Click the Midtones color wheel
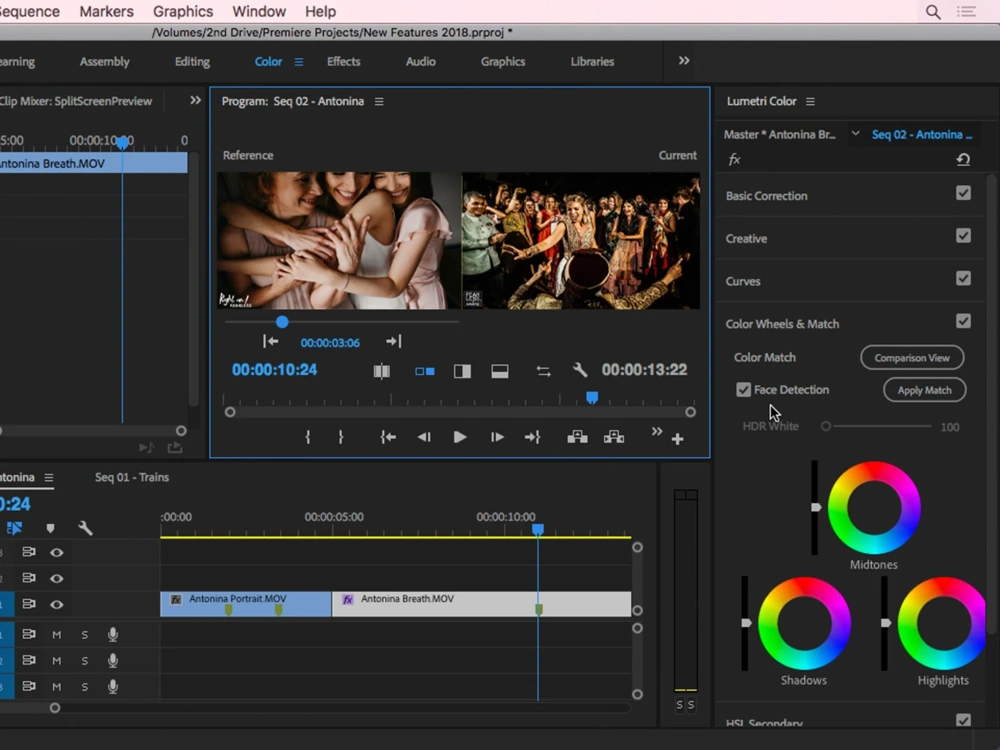 coord(873,507)
